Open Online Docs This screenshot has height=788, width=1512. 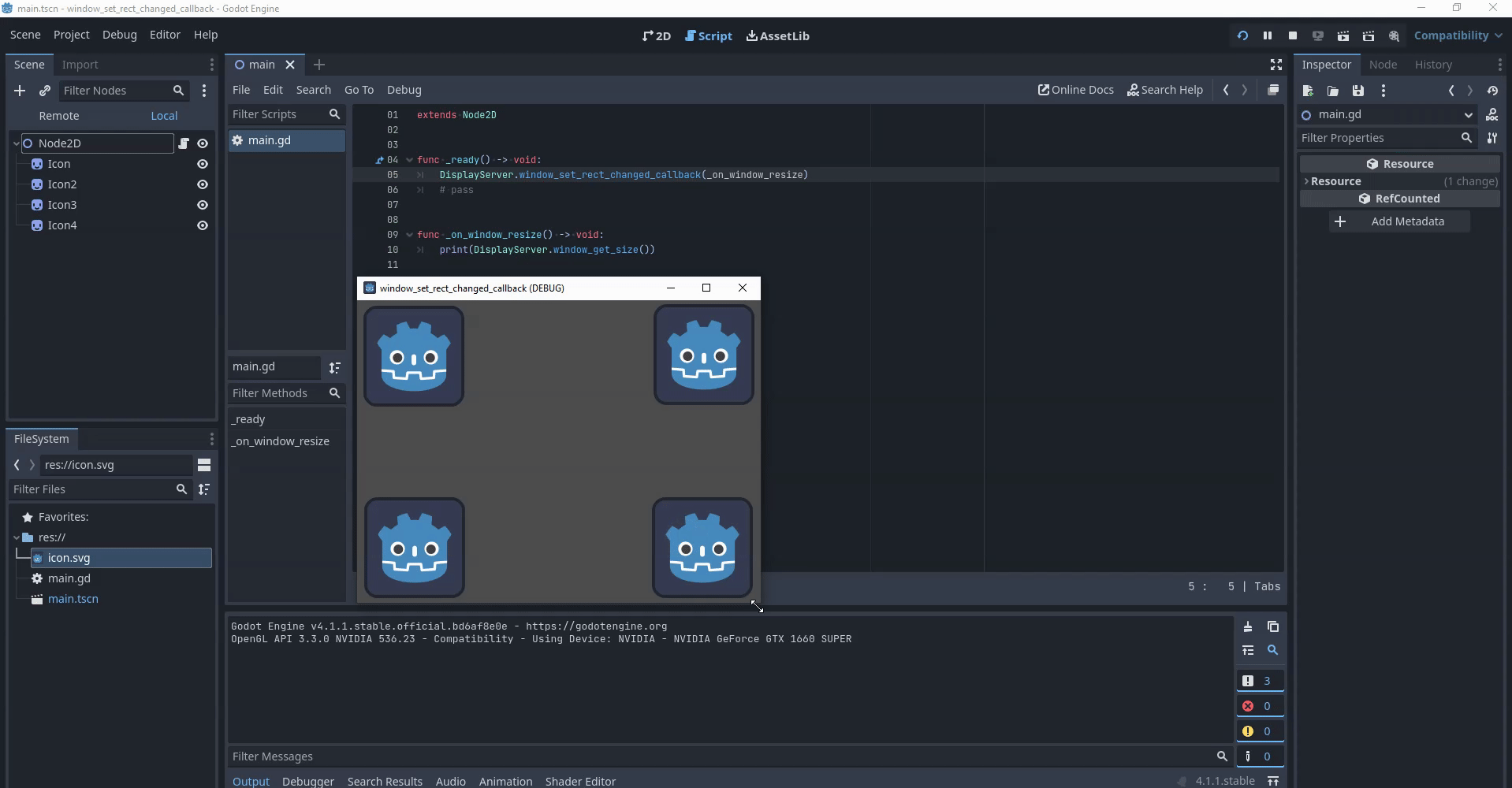(x=1075, y=90)
